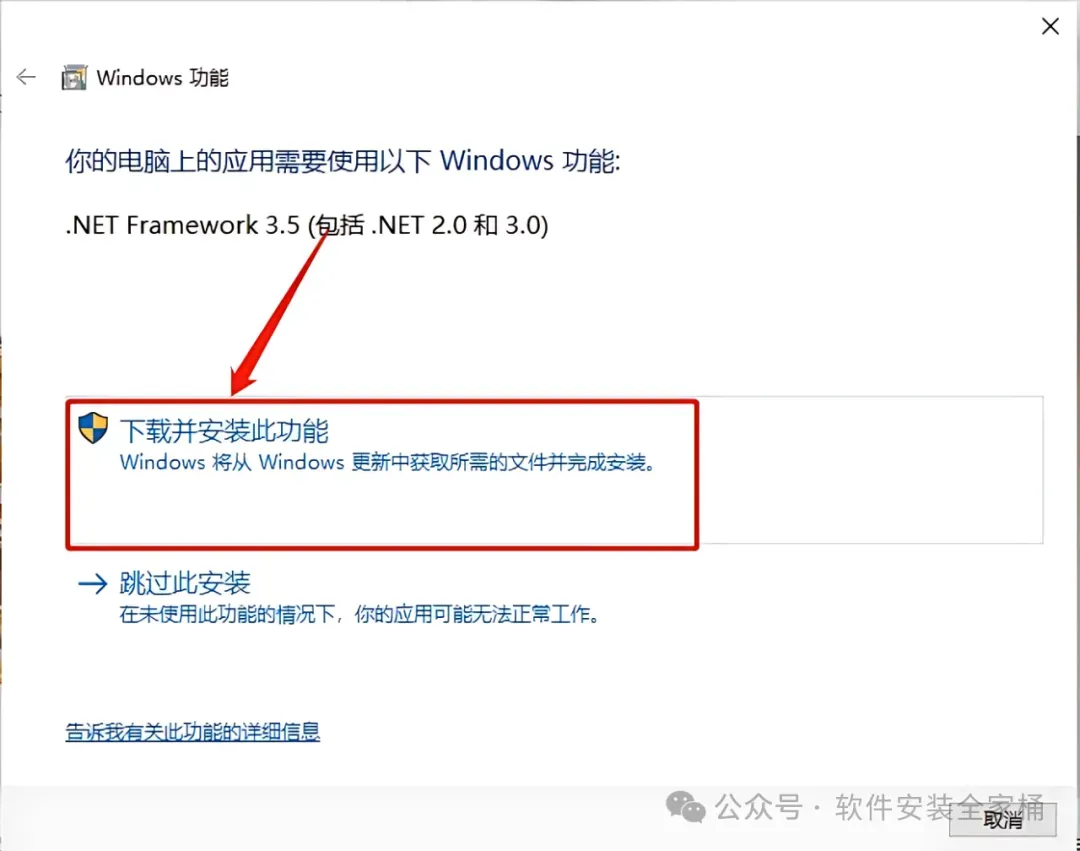
Task: Click the Windows 功能 window icon
Action: coord(74,77)
